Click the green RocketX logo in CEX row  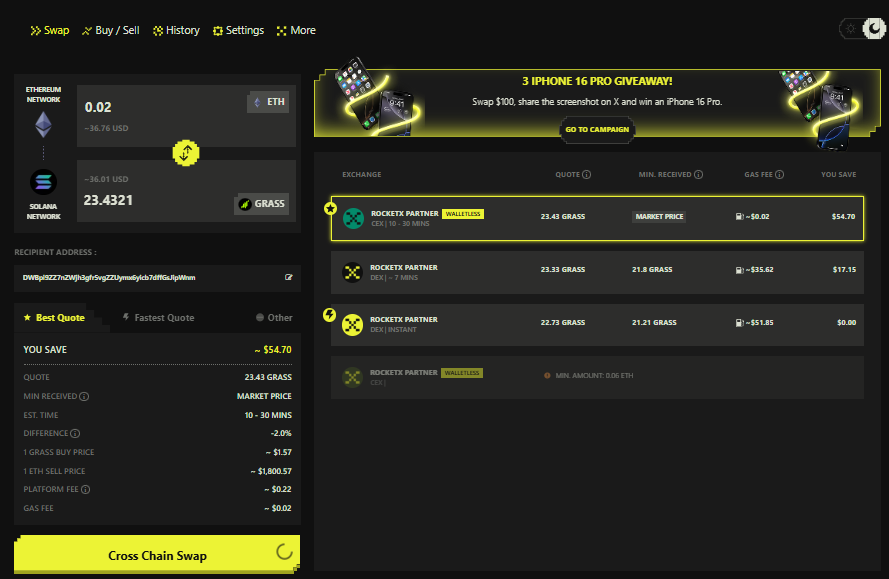click(353, 218)
